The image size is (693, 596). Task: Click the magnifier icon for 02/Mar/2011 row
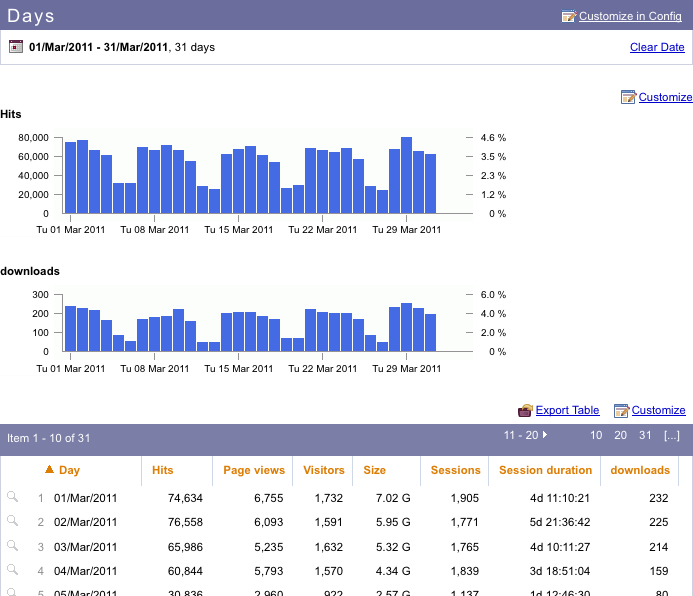12,521
